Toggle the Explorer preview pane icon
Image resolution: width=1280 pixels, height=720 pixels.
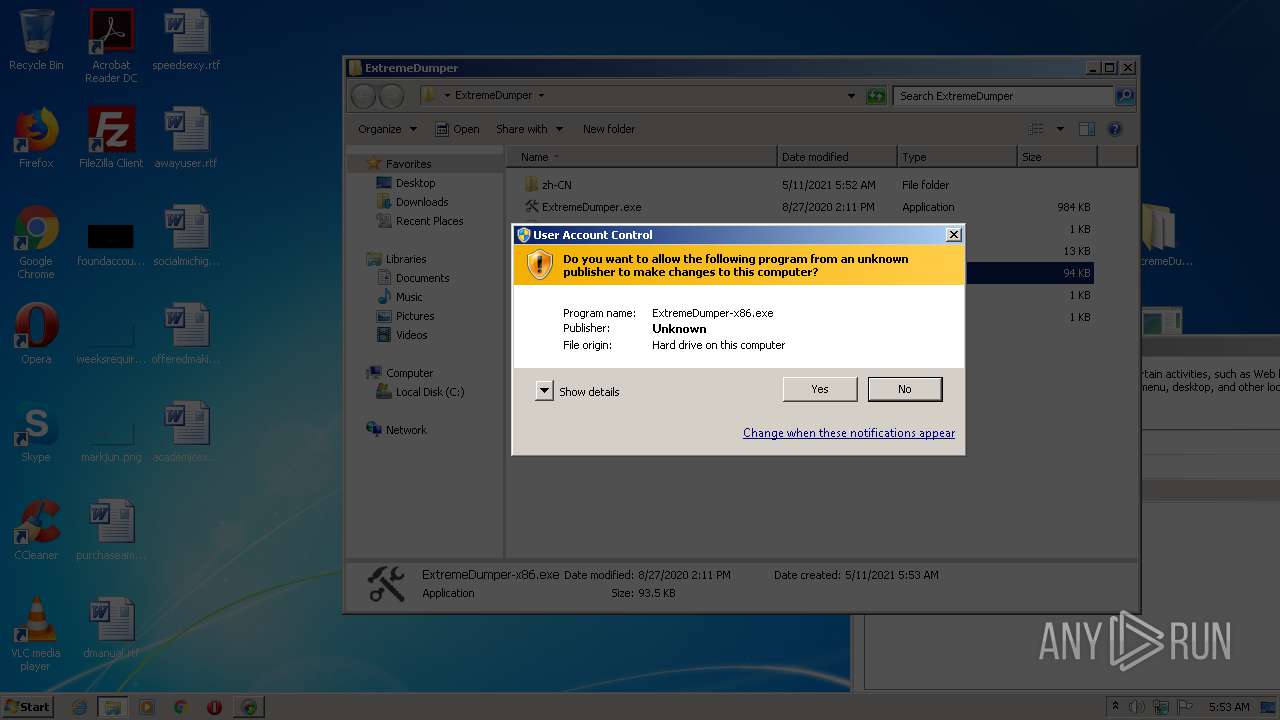point(1087,129)
